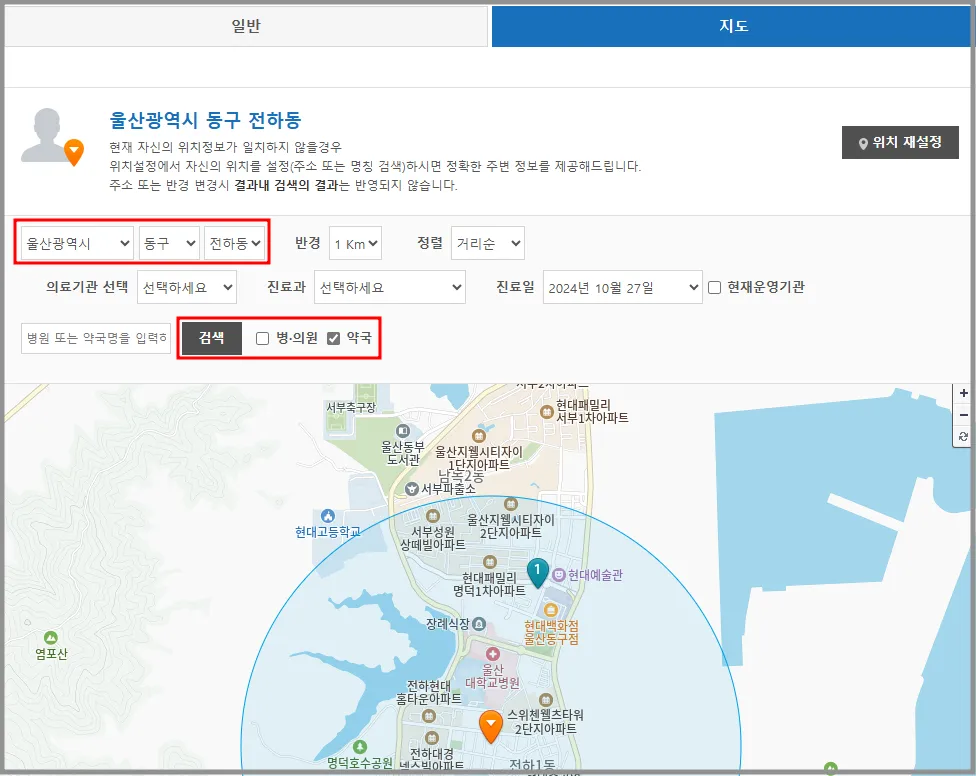Enable the 현재운영기관 checkbox

coord(715,287)
